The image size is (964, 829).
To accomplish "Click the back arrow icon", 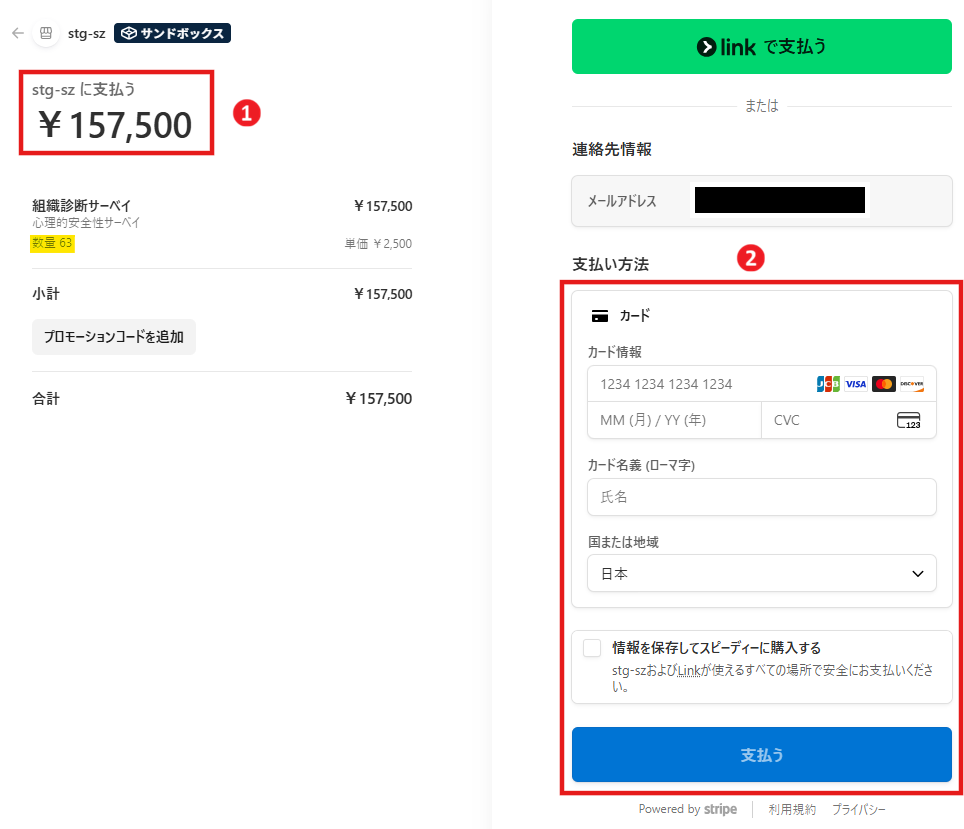I will (x=17, y=33).
